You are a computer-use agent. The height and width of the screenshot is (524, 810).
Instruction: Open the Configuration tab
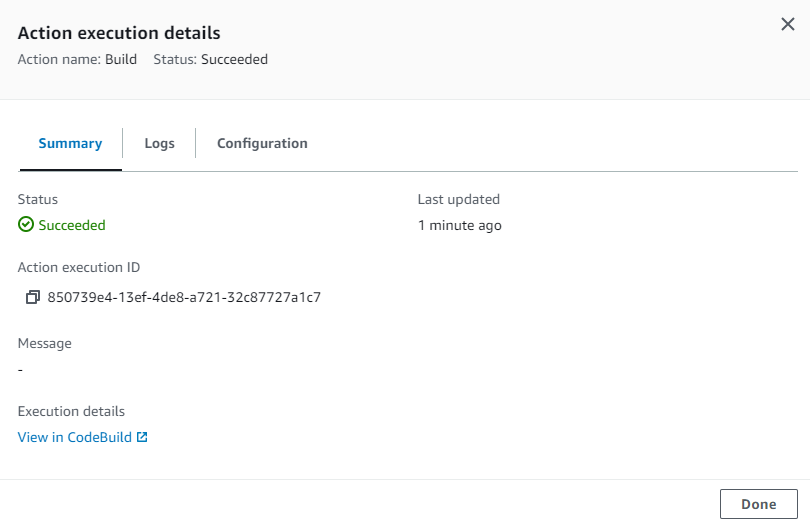(262, 143)
